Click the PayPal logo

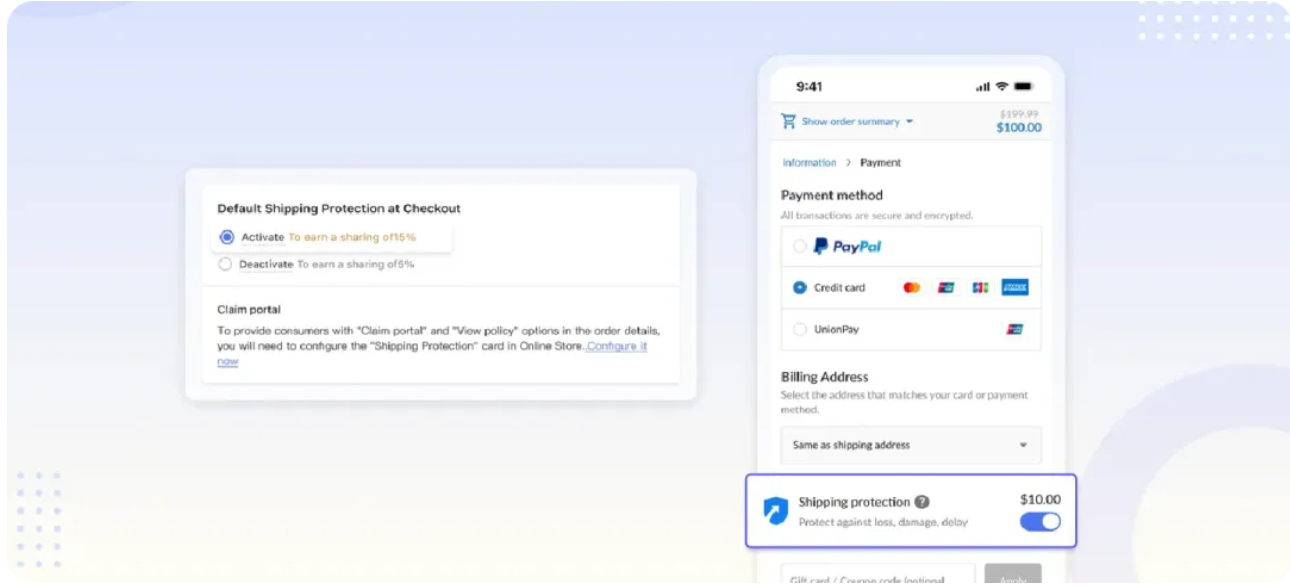tap(847, 246)
